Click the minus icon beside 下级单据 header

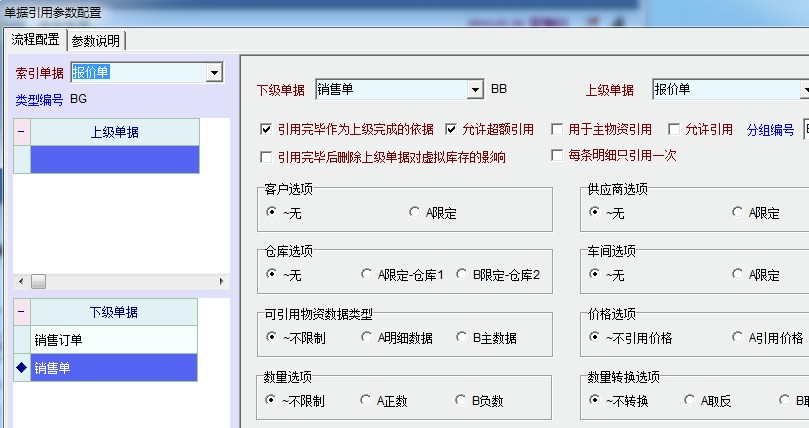click(21, 312)
